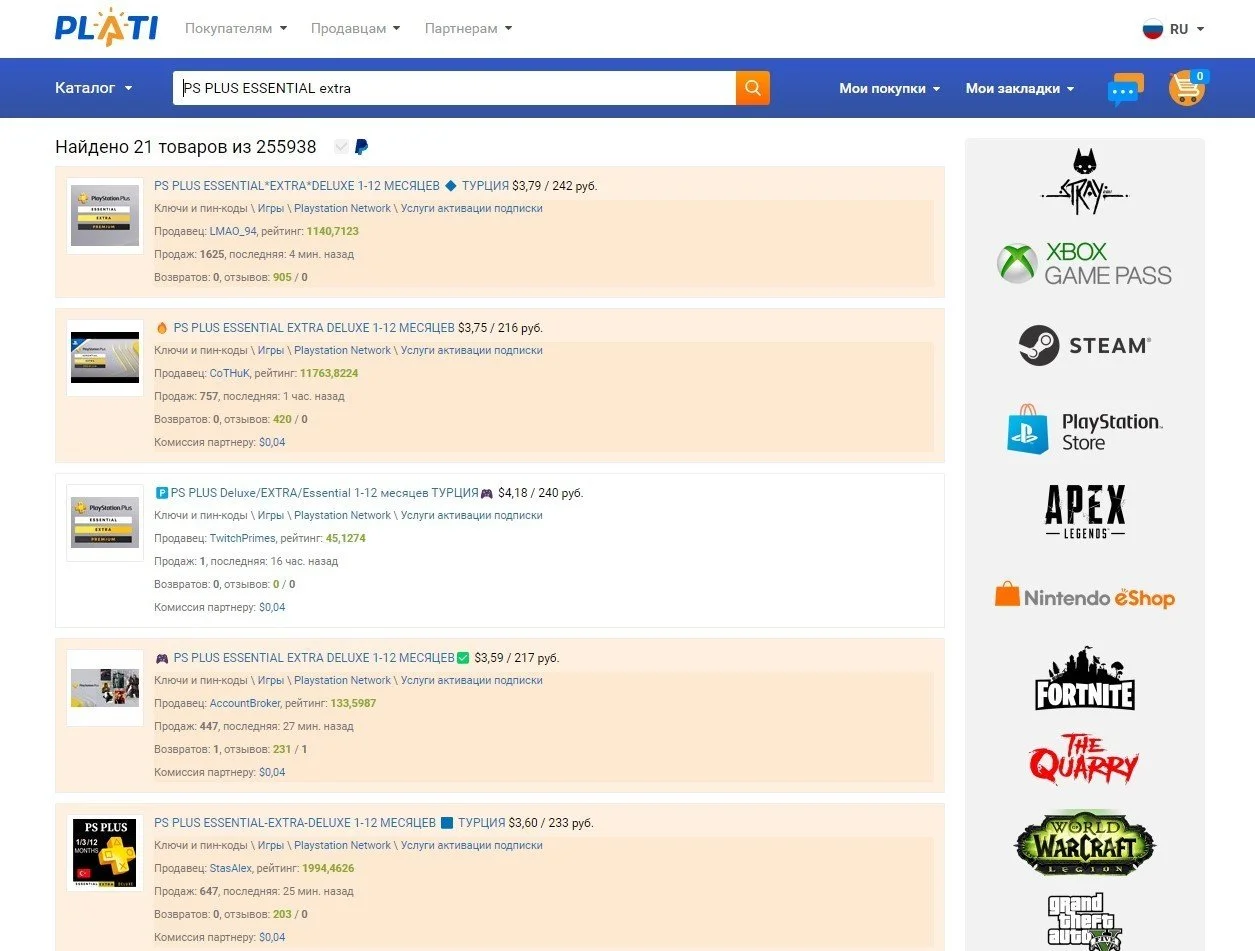
Task: Visit seller AccountBroker profile
Action: 245,703
